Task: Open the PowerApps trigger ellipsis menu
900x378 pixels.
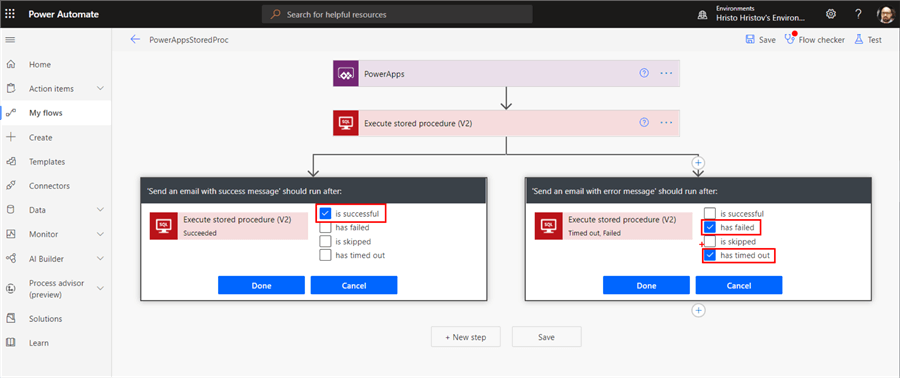Action: [x=666, y=73]
